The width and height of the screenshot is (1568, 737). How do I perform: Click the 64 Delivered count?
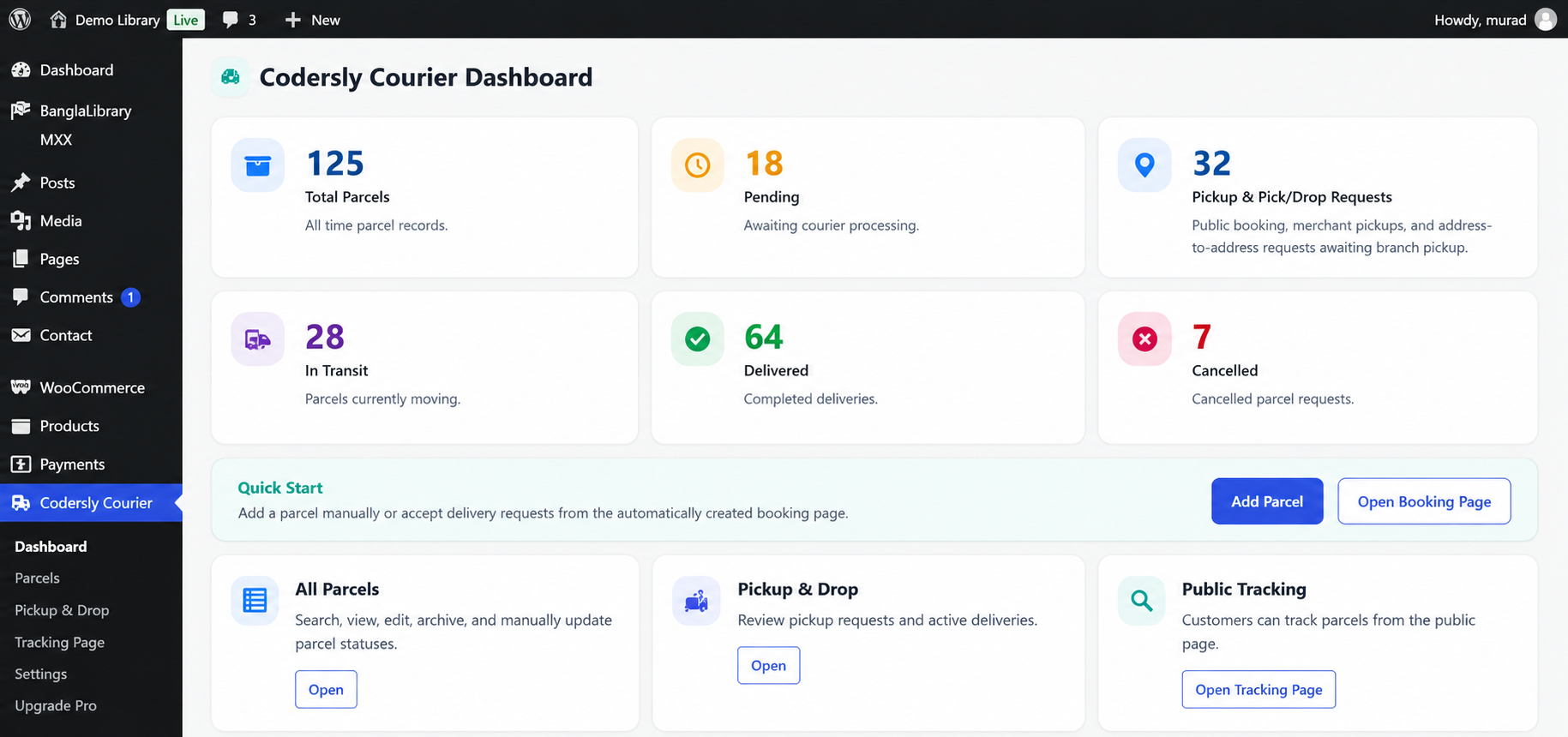click(764, 337)
